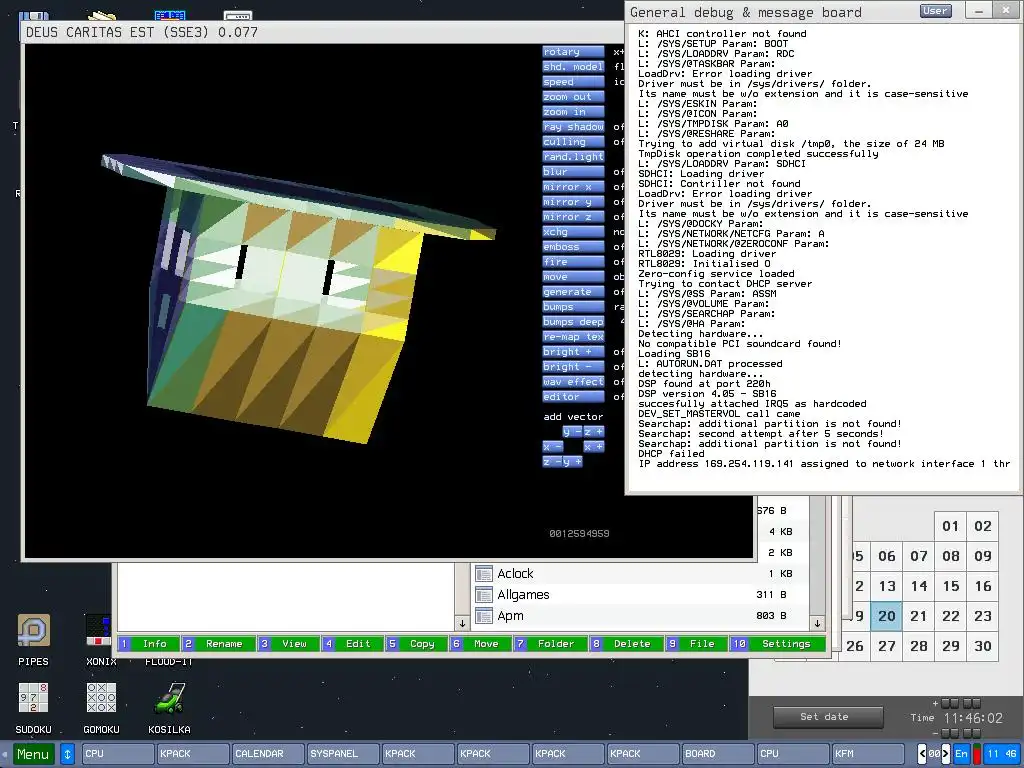
Task: Click the generate button
Action: (573, 292)
